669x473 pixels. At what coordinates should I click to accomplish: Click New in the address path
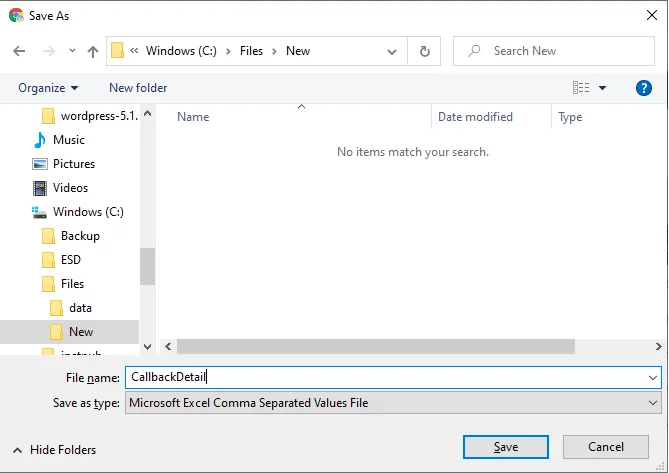[298, 51]
